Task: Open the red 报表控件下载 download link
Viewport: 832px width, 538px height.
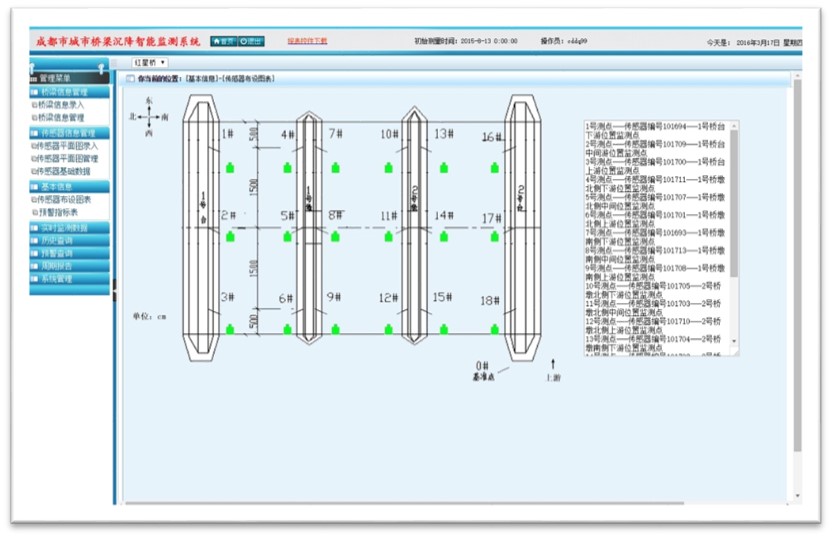Action: coord(307,41)
